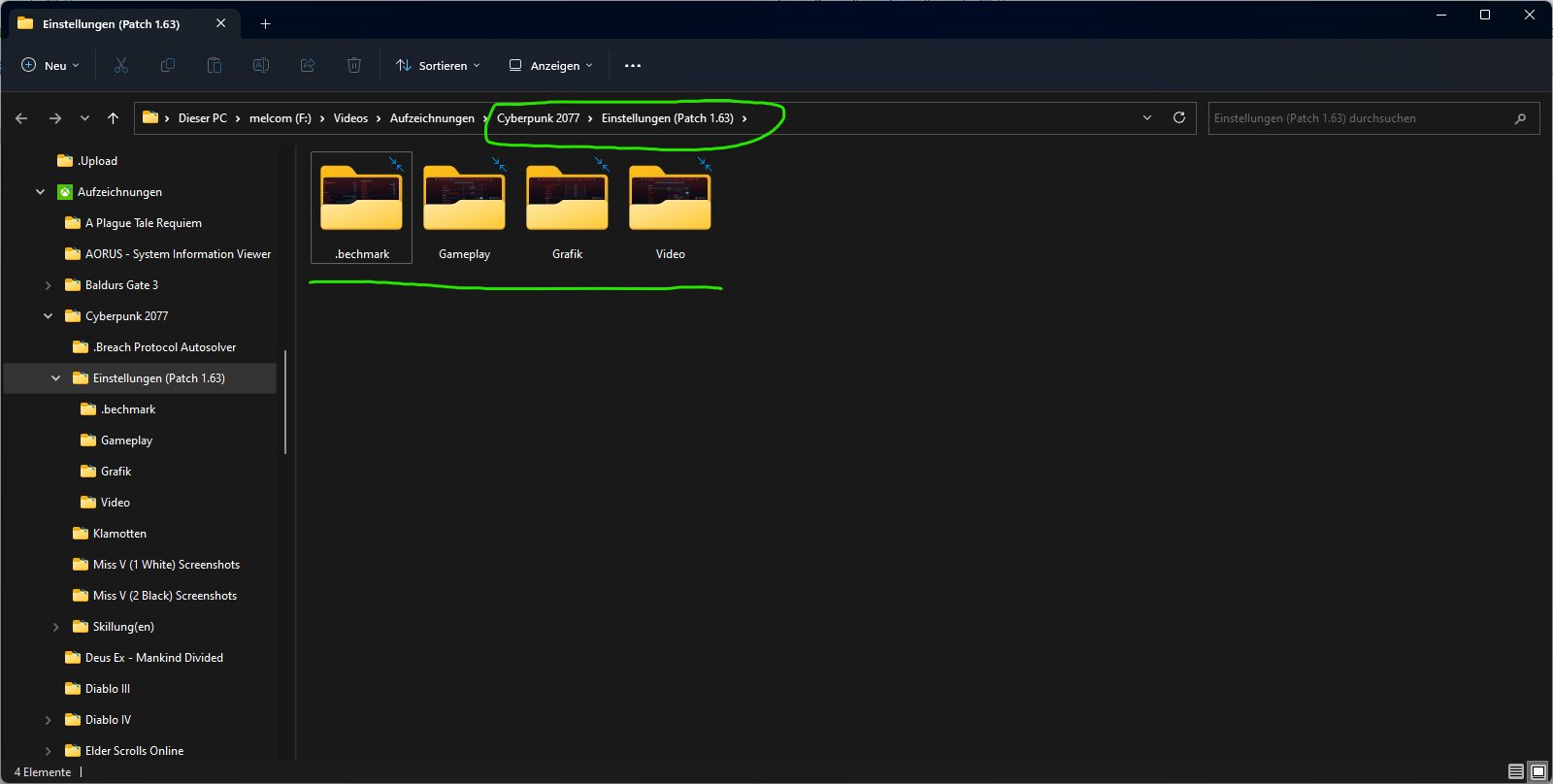Click the Paste clipboard icon
The height and width of the screenshot is (784, 1553).
(215, 65)
